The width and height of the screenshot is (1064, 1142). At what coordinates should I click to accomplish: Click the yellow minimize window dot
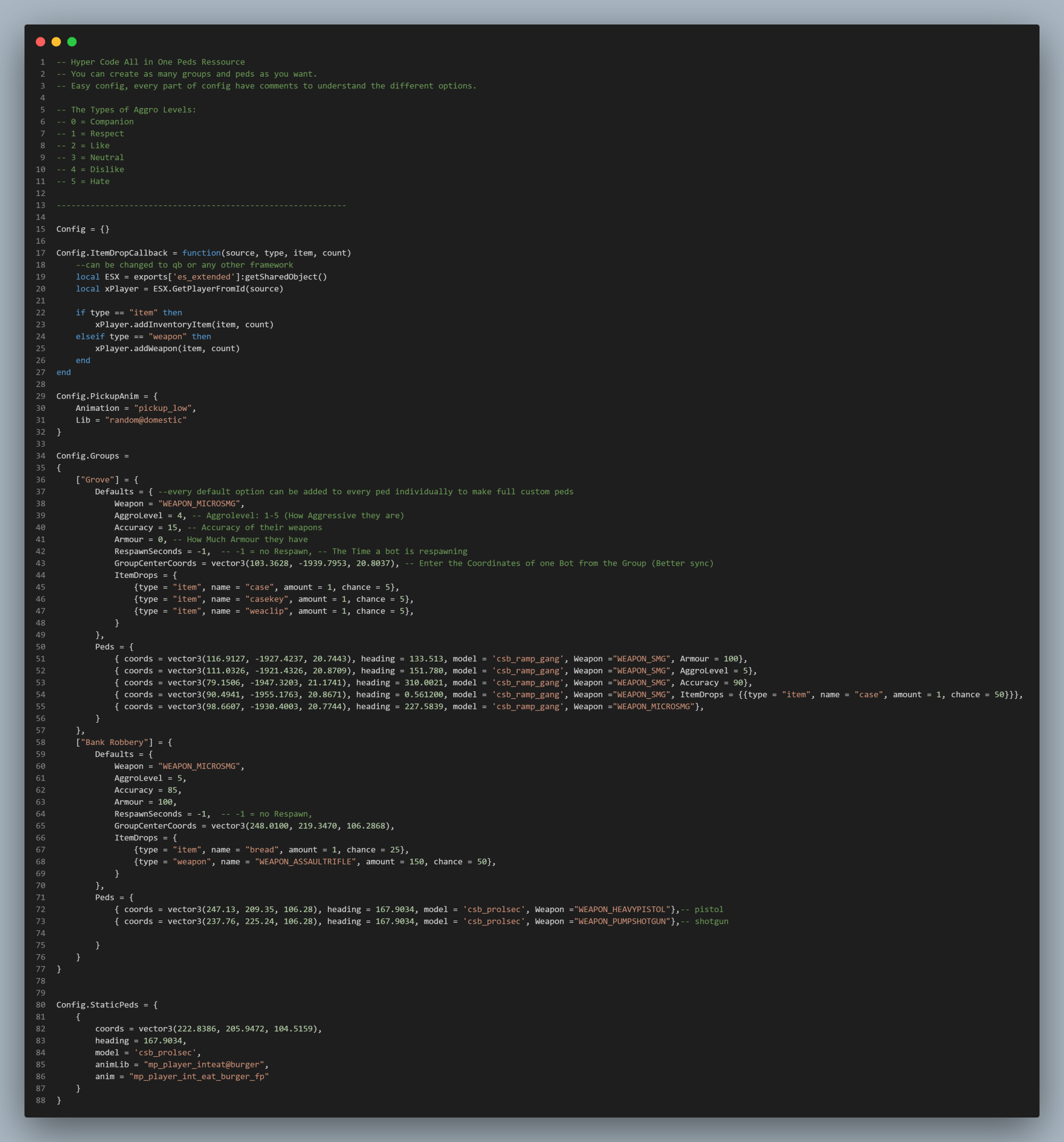pyautogui.click(x=56, y=42)
